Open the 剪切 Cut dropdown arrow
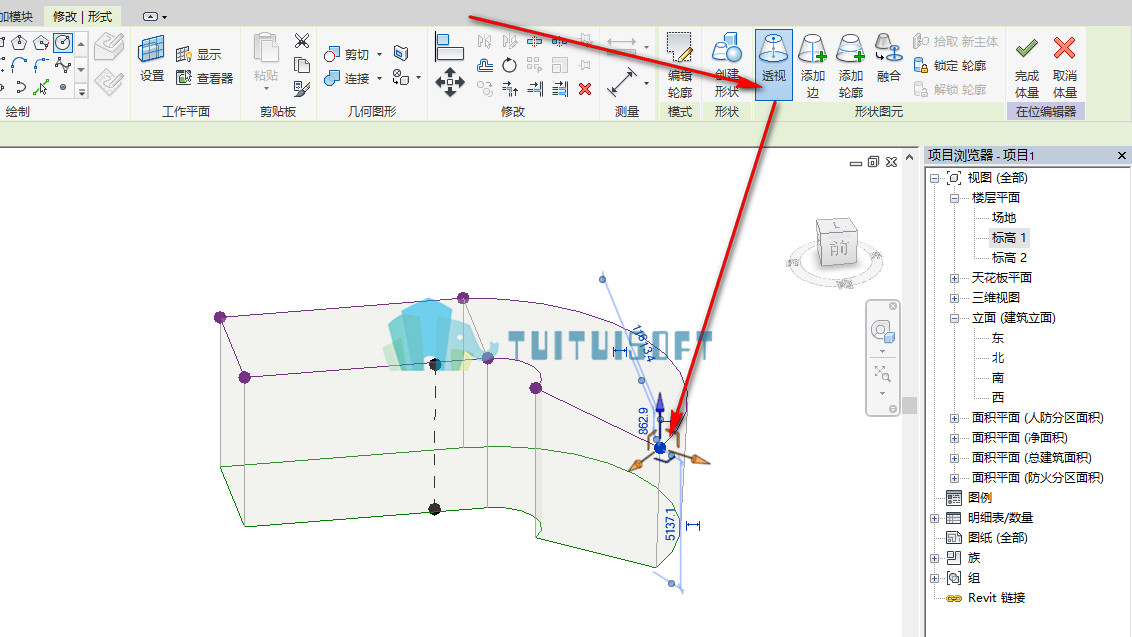Viewport: 1132px width, 637px height. pyautogui.click(x=380, y=54)
